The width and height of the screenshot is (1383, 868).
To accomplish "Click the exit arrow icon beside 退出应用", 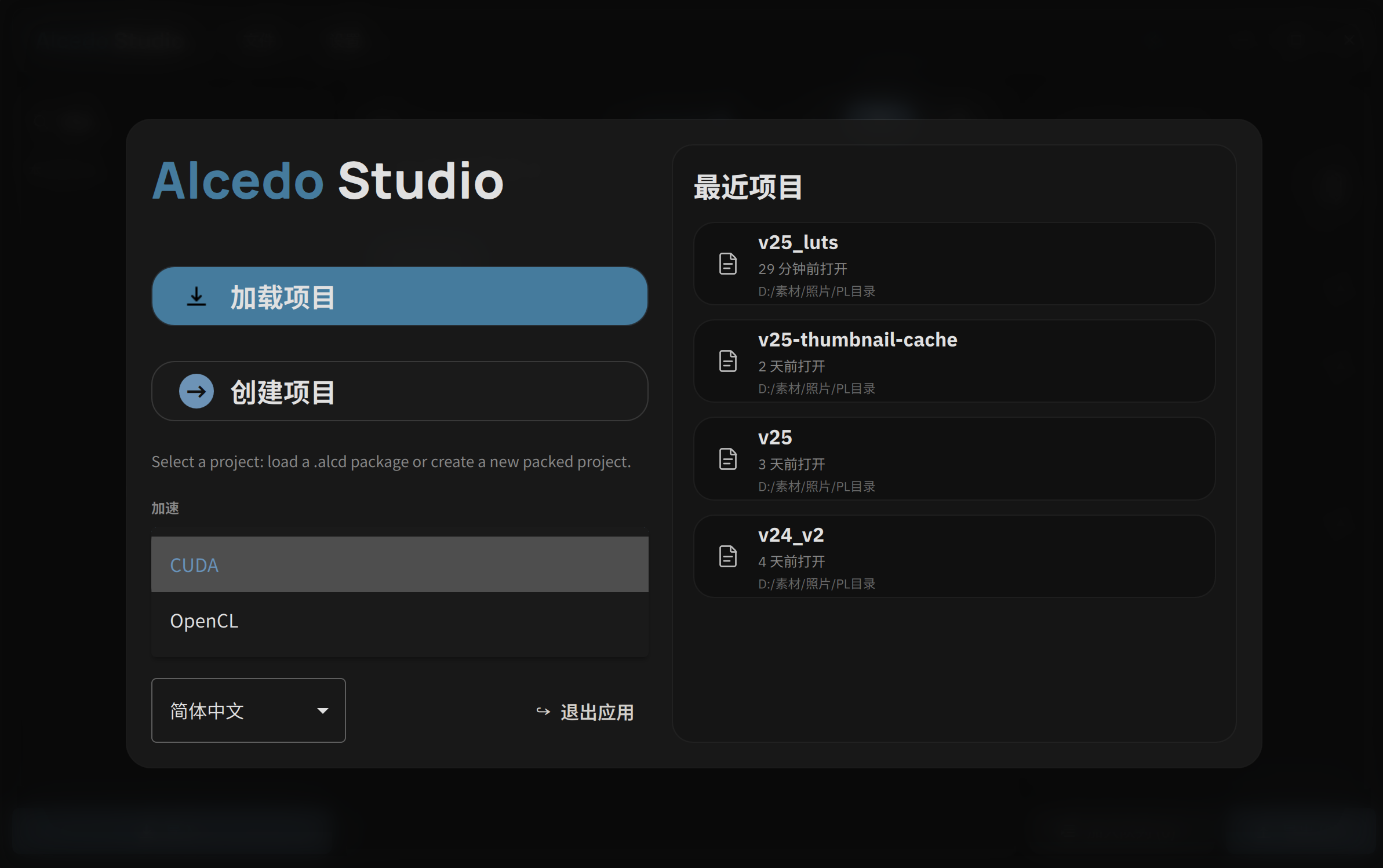I will [x=543, y=712].
